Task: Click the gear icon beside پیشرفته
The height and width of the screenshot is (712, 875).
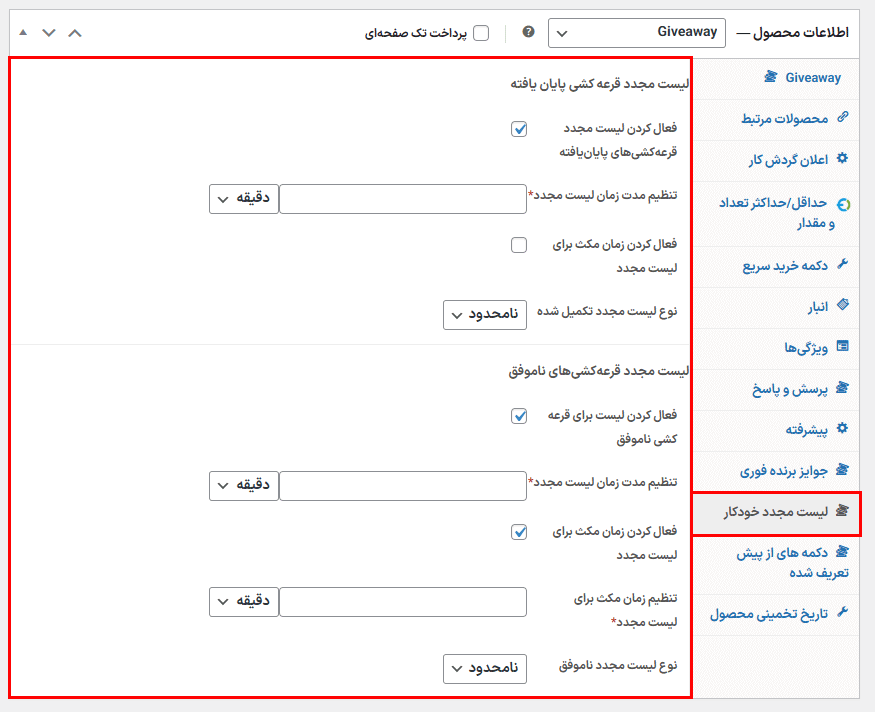Action: [x=842, y=429]
